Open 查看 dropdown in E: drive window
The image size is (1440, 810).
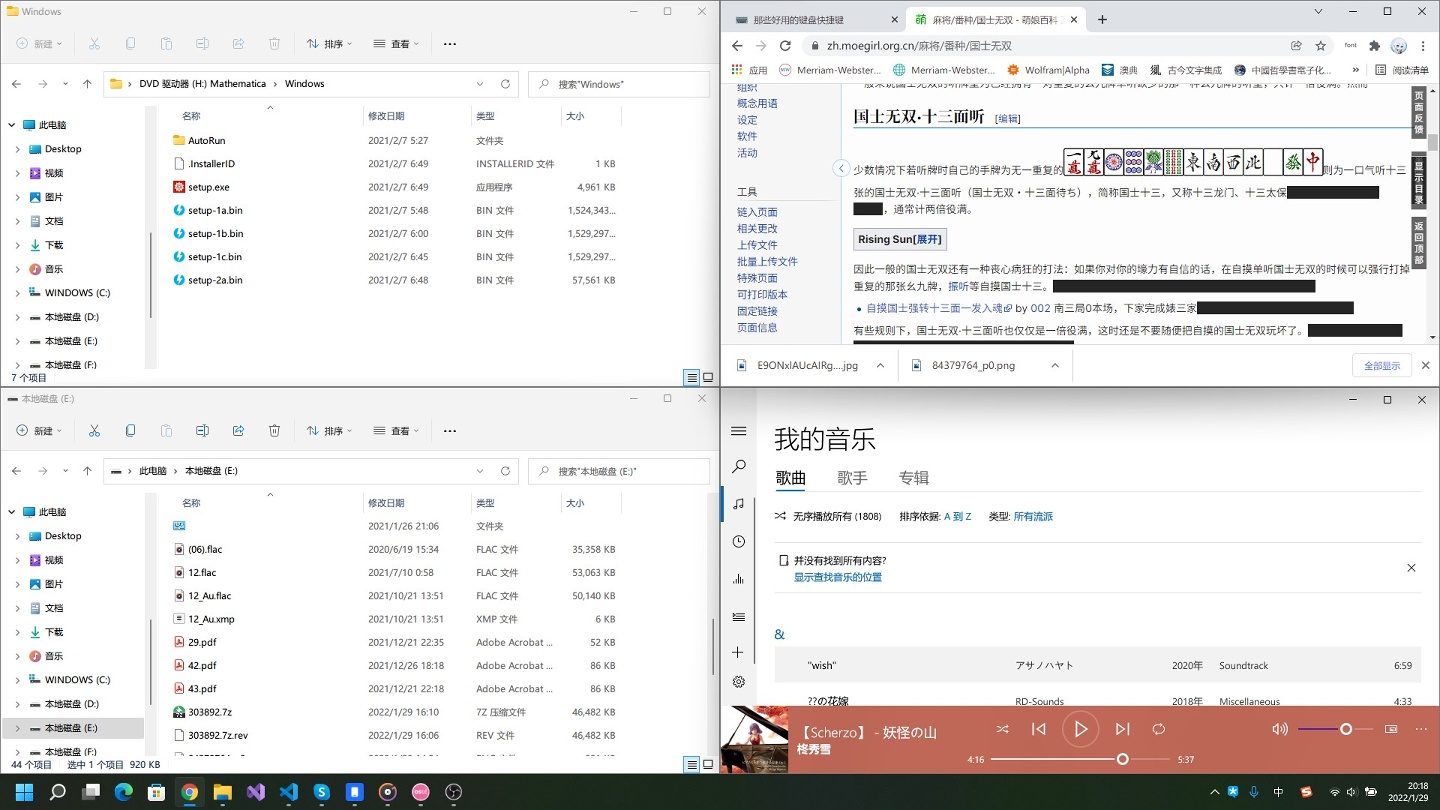(x=396, y=431)
